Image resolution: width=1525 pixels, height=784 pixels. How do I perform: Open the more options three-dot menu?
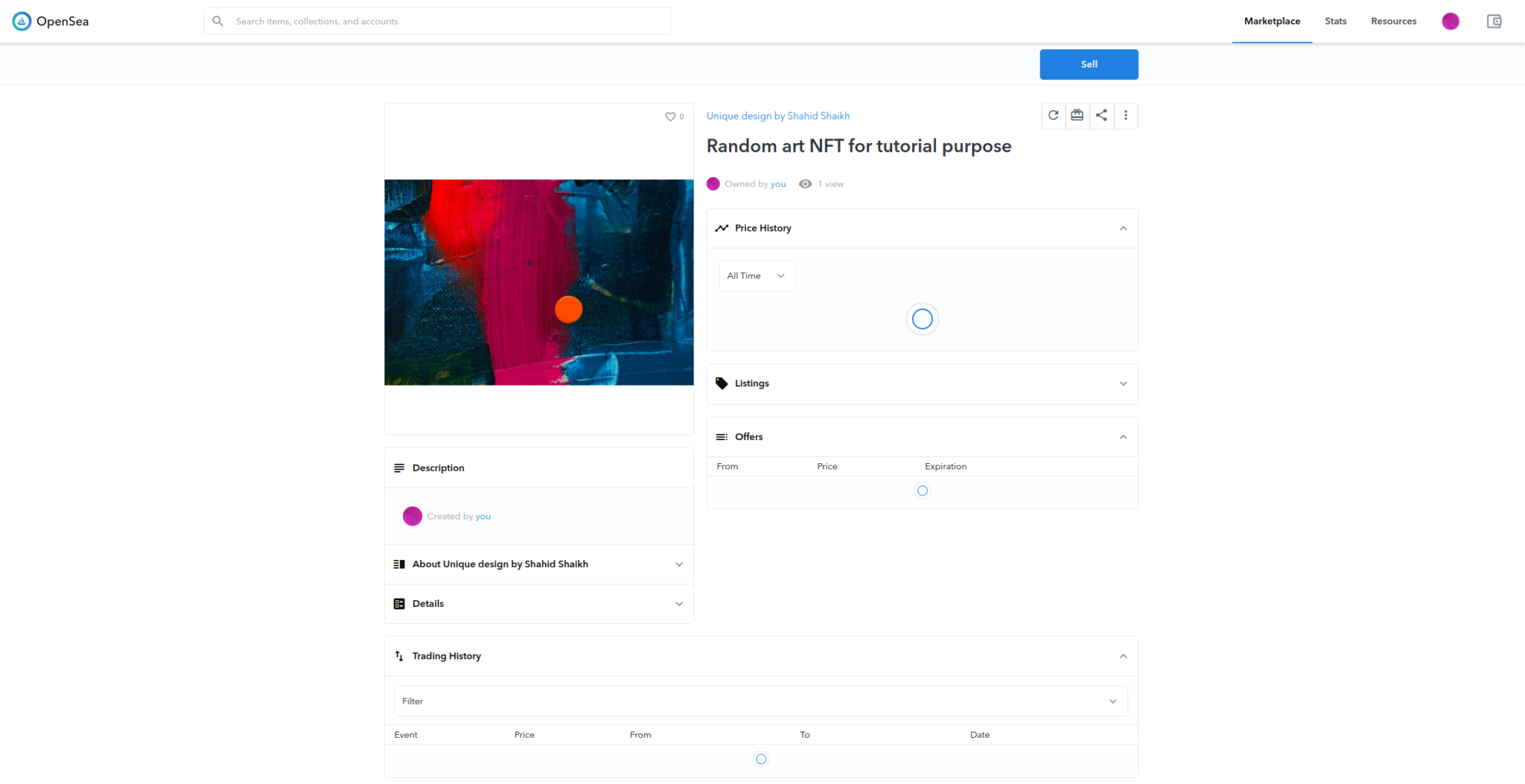pyautogui.click(x=1126, y=115)
